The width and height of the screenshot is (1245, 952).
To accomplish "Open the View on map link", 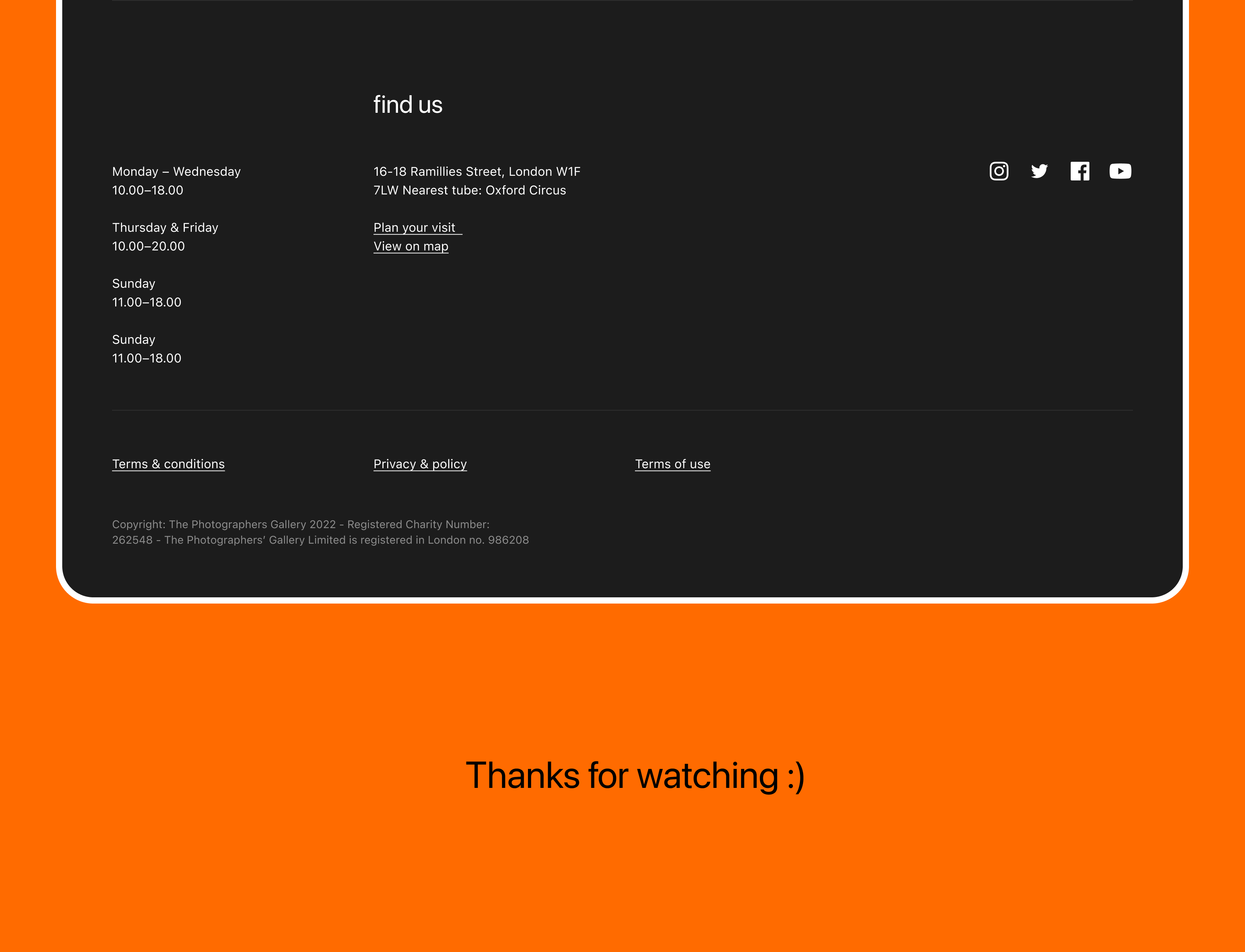I will (410, 247).
